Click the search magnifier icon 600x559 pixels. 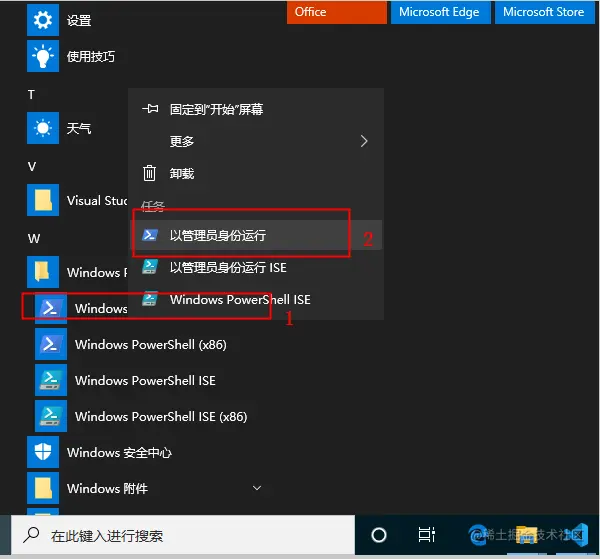[31, 535]
